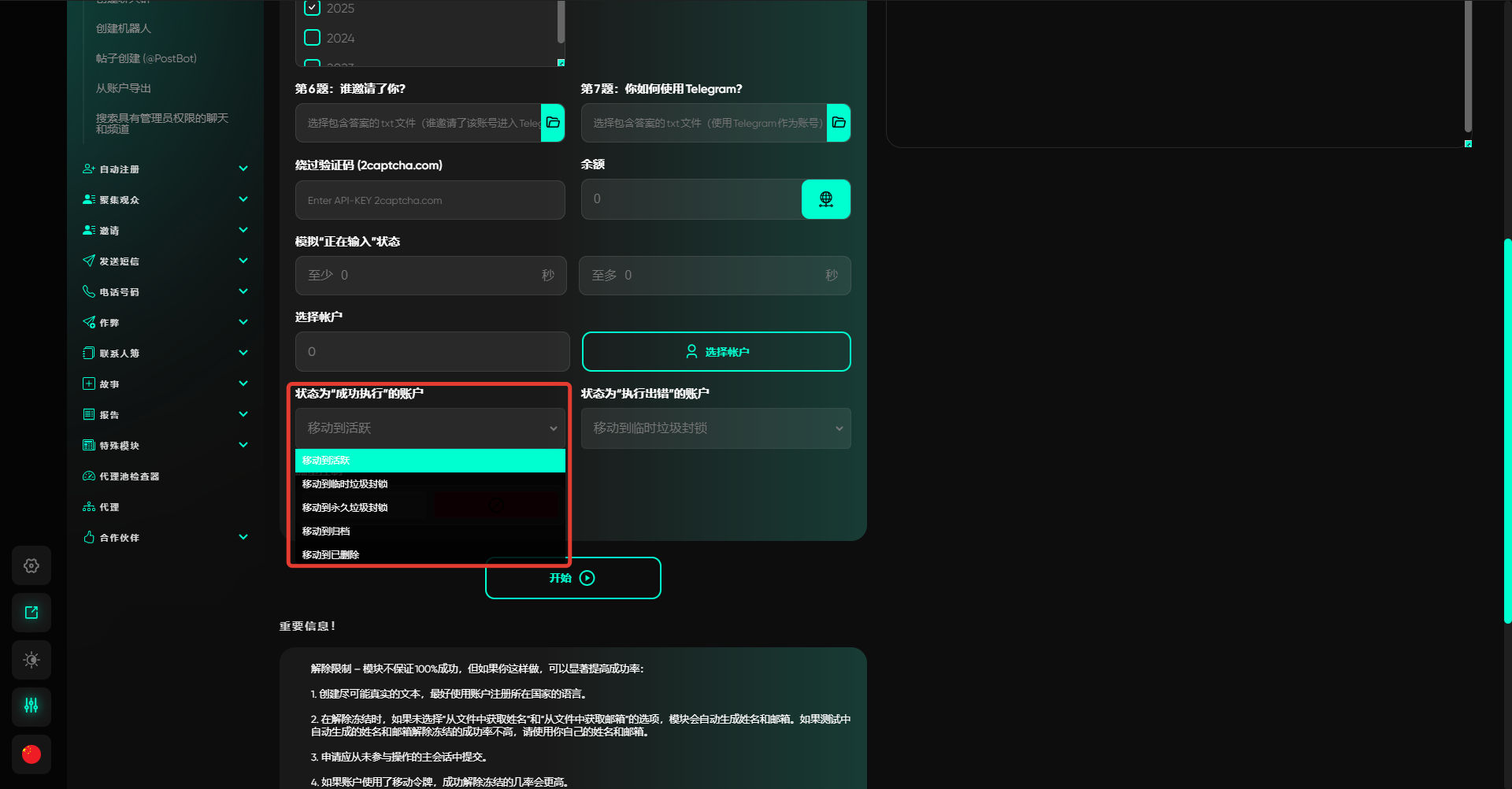Image resolution: width=1512 pixels, height=789 pixels.
Task: Click the year list scrollbar
Action: (x=561, y=22)
